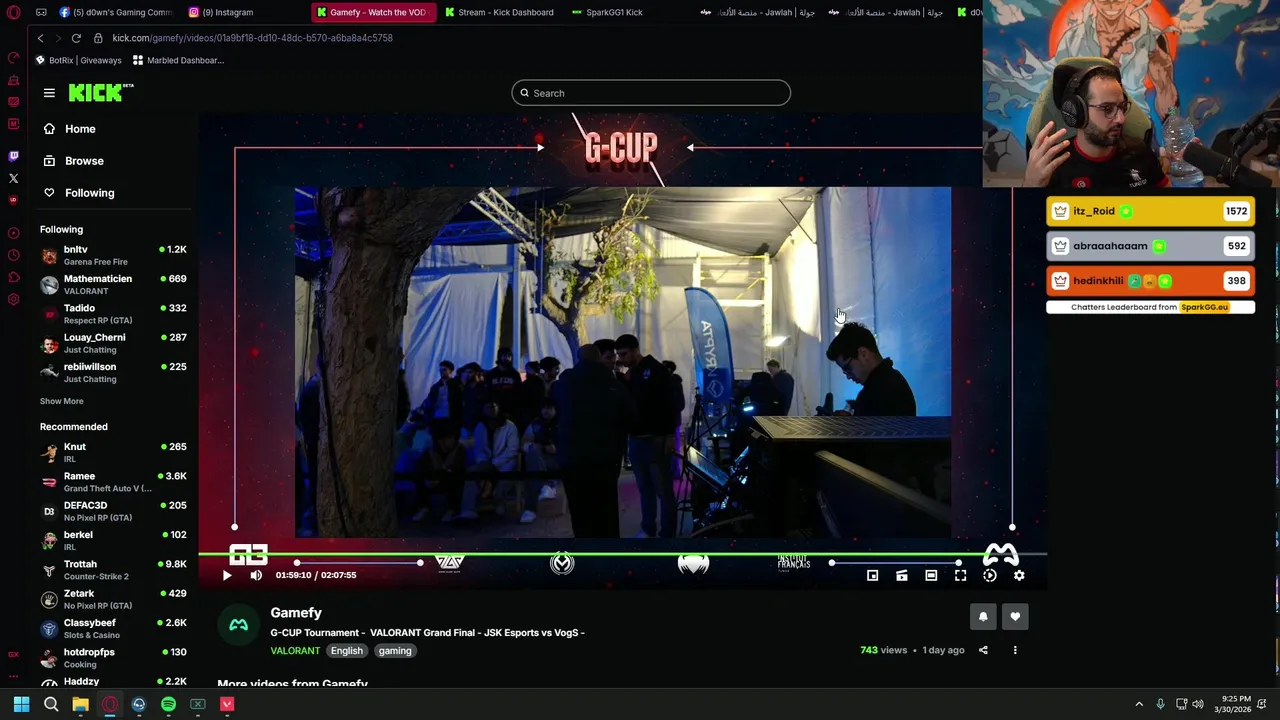1280x720 pixels.
Task: Click the Kick search field
Action: [x=651, y=93]
